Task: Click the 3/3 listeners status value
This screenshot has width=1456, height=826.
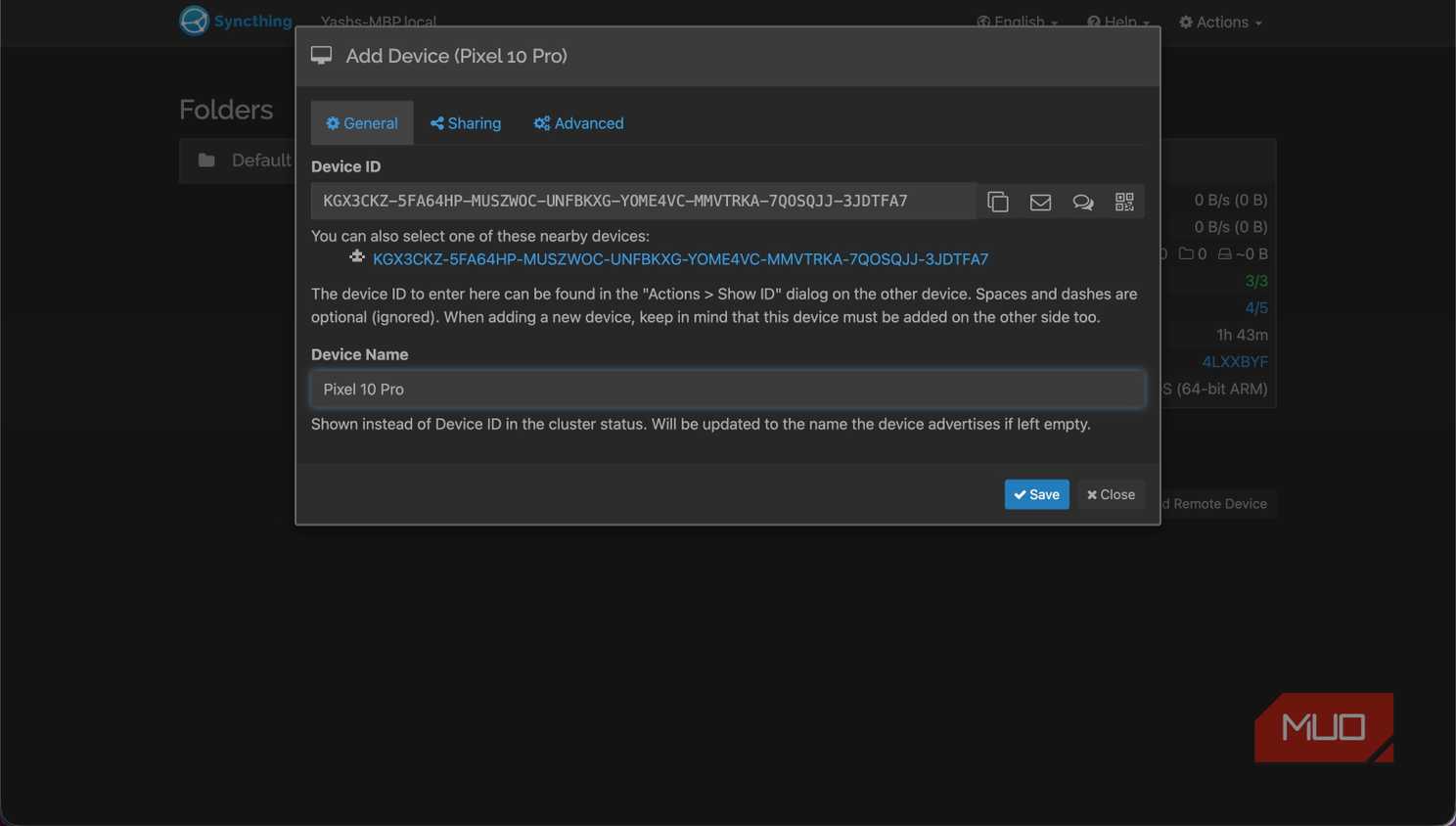Action: (1256, 281)
